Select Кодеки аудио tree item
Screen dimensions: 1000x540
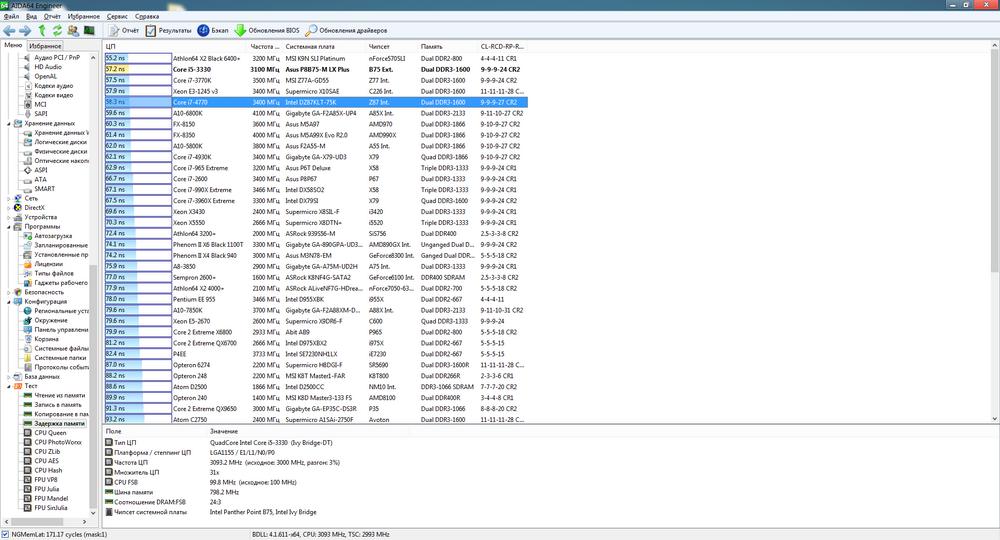pyautogui.click(x=54, y=85)
